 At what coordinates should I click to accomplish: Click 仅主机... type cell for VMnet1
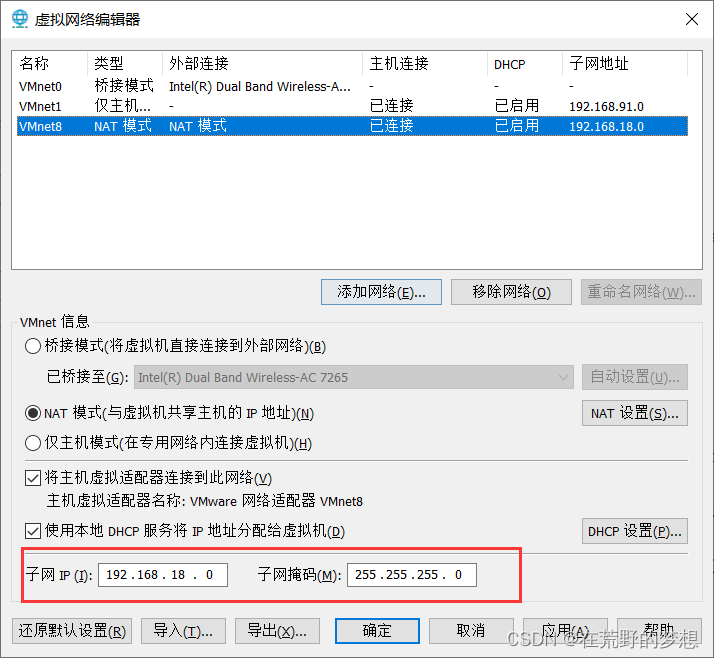(122, 106)
